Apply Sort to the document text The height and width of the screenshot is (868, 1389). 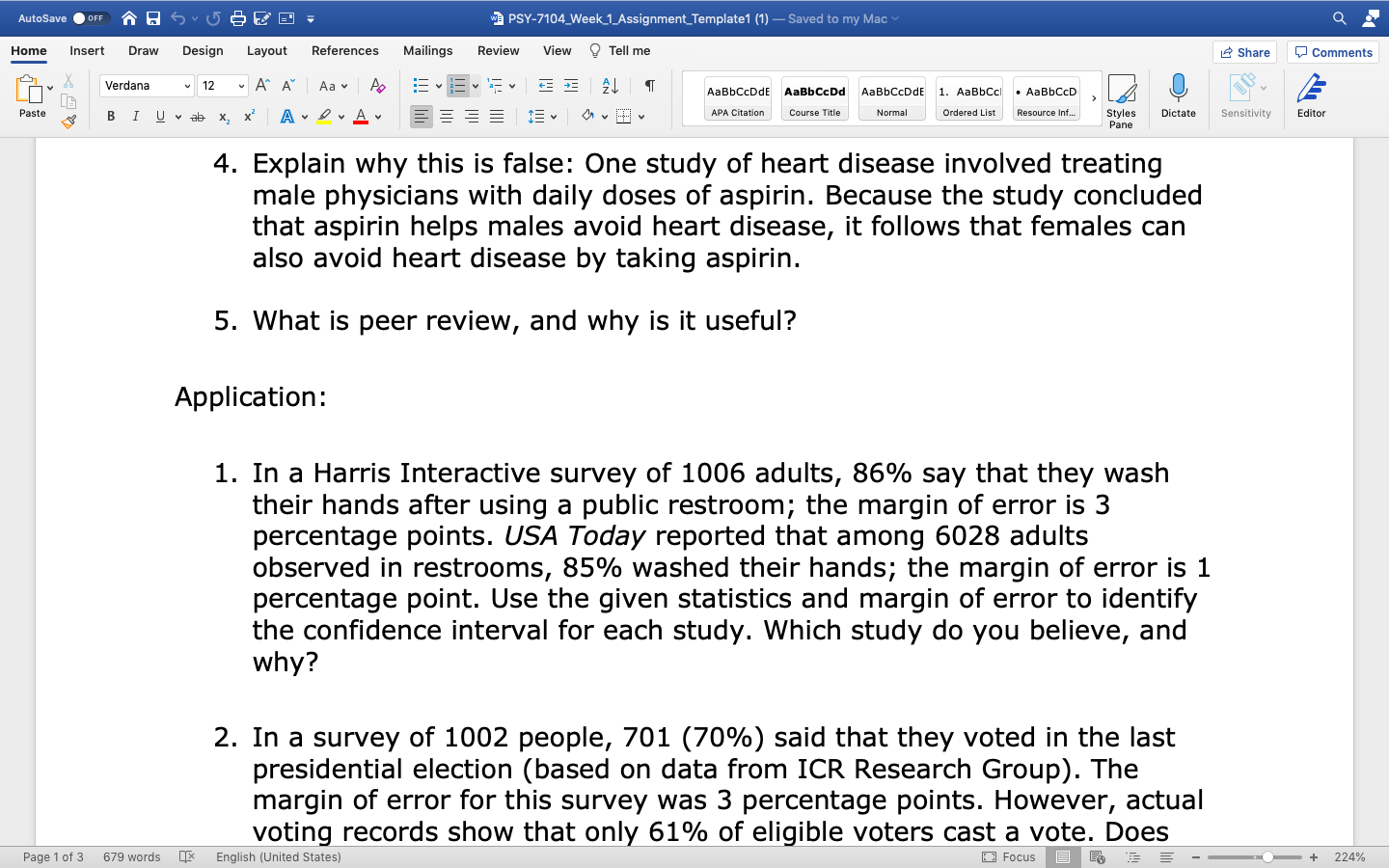[x=610, y=86]
